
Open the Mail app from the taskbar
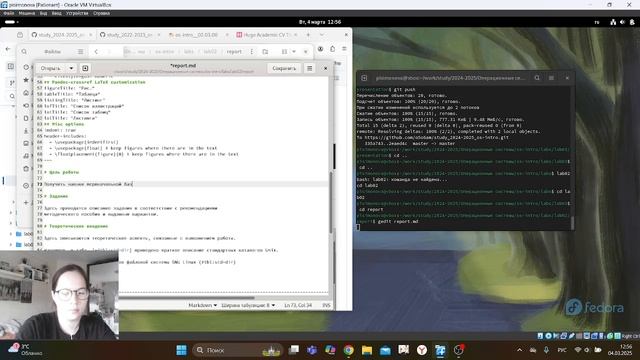click(385, 350)
